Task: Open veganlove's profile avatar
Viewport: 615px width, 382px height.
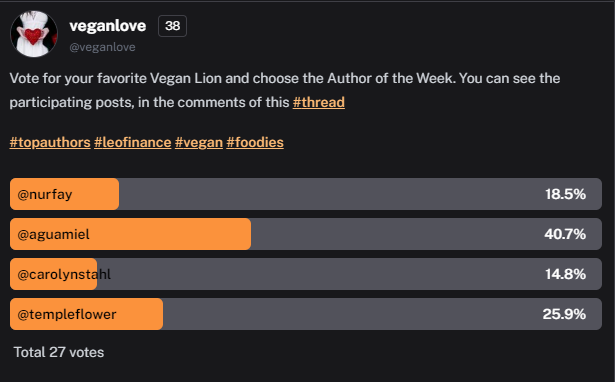Action: tap(34, 34)
